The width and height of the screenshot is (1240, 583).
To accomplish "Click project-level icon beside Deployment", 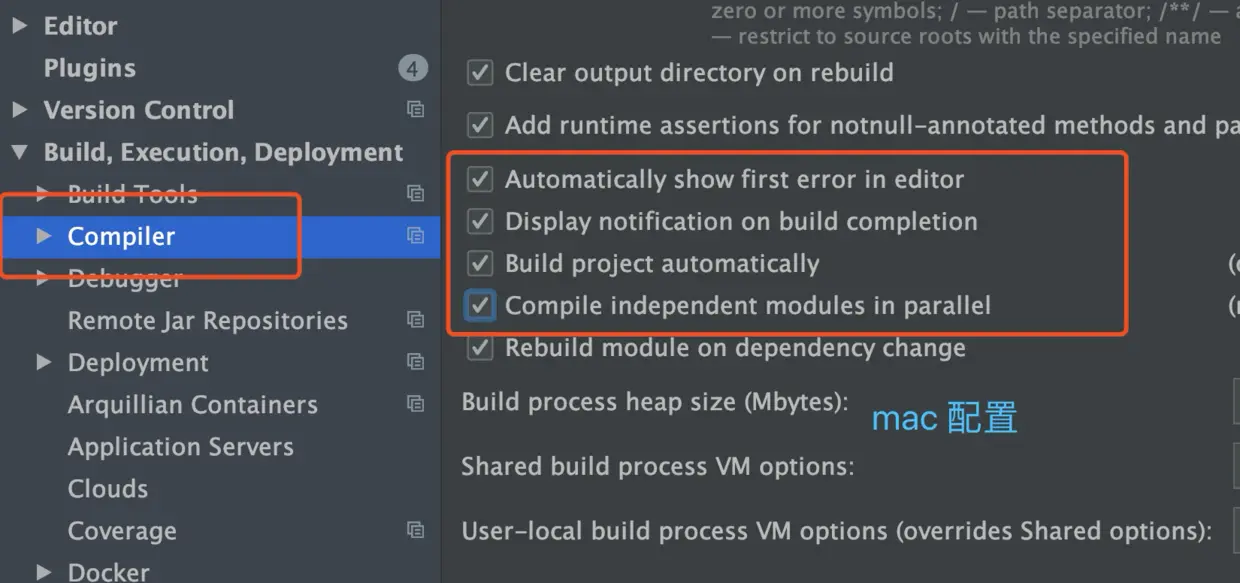I will tap(415, 362).
